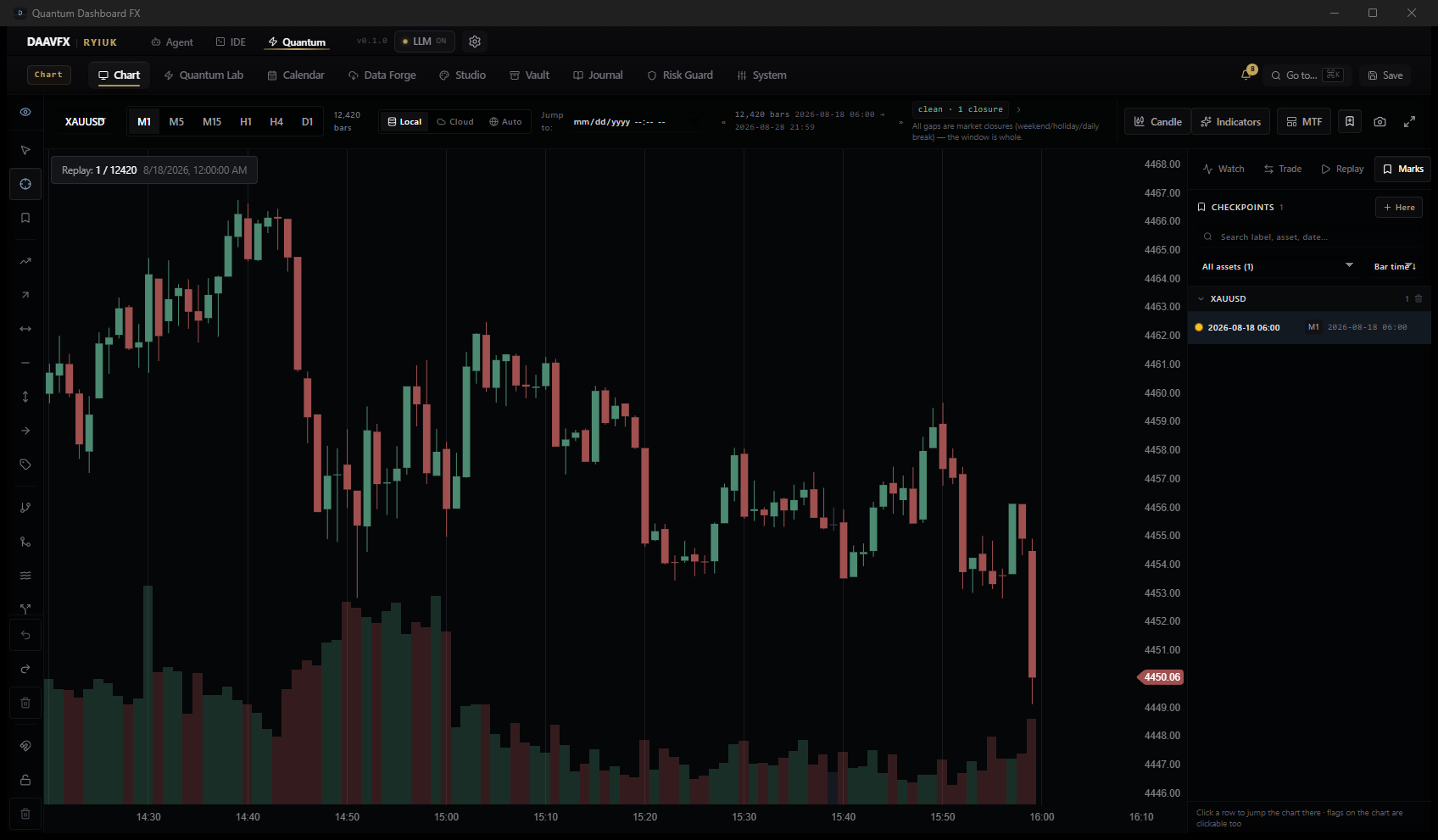
Task: Toggle the LLM ON switch
Action: coord(425,42)
